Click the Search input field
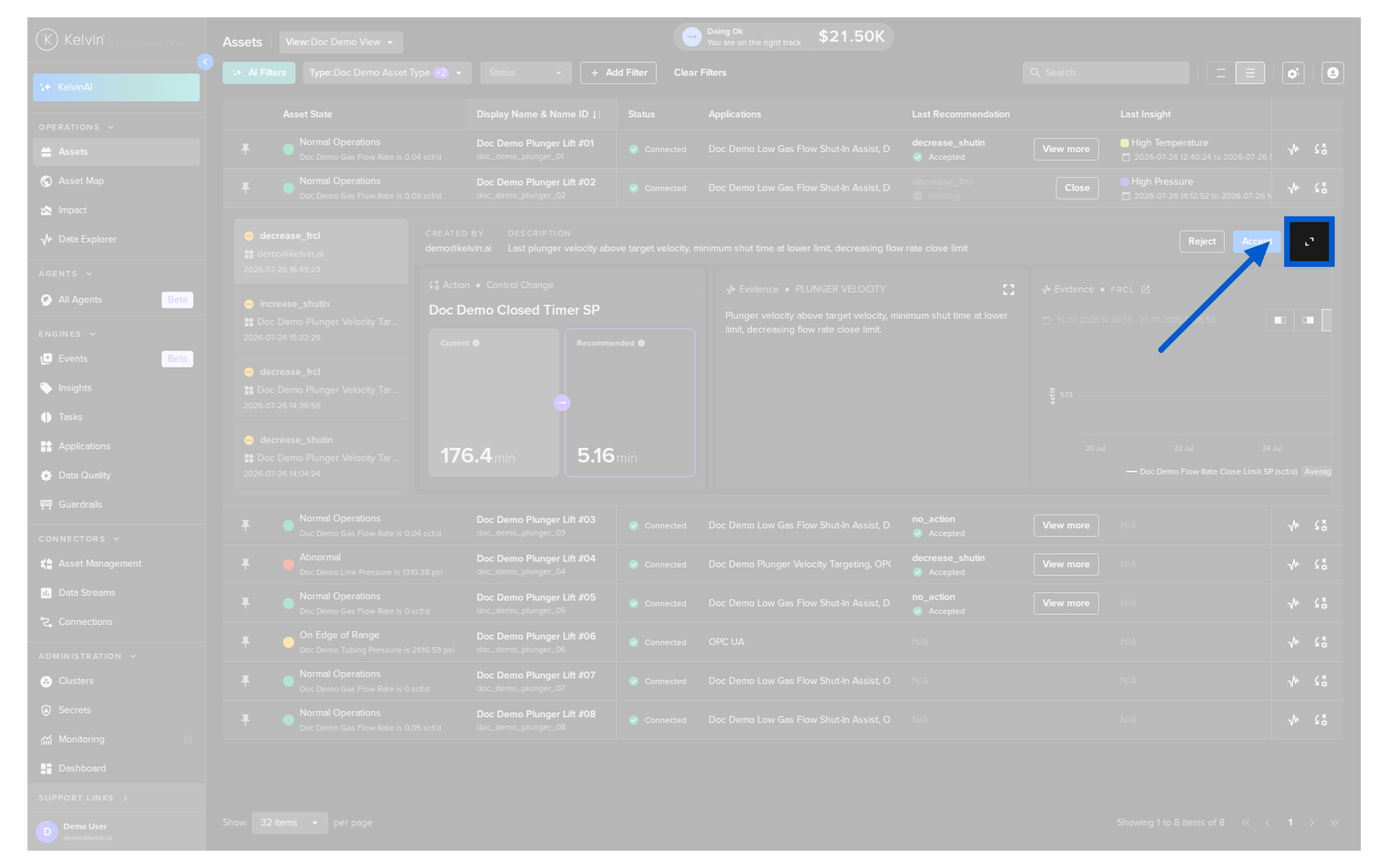The image size is (1389, 868). point(1105,73)
